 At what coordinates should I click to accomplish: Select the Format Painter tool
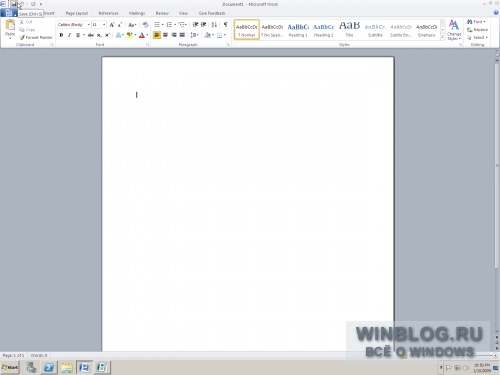tap(36, 38)
